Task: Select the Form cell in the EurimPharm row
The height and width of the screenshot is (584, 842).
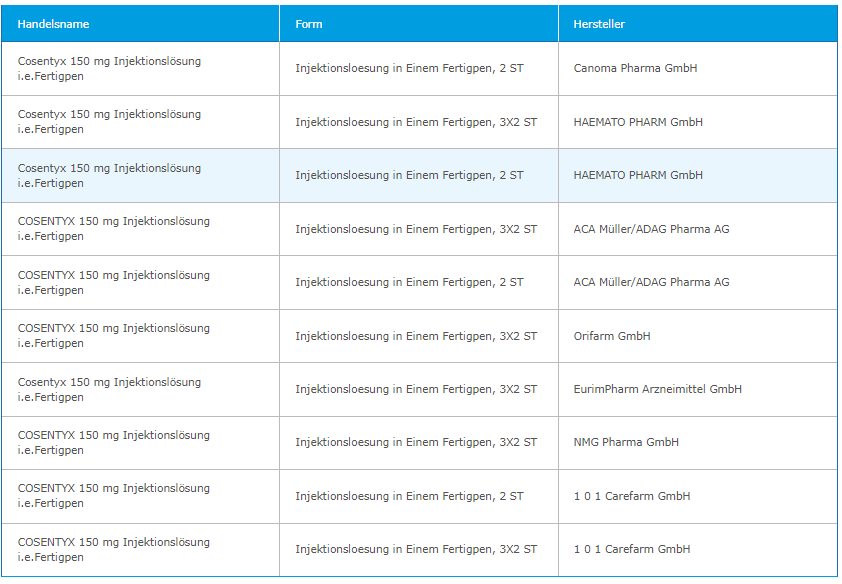Action: point(416,389)
